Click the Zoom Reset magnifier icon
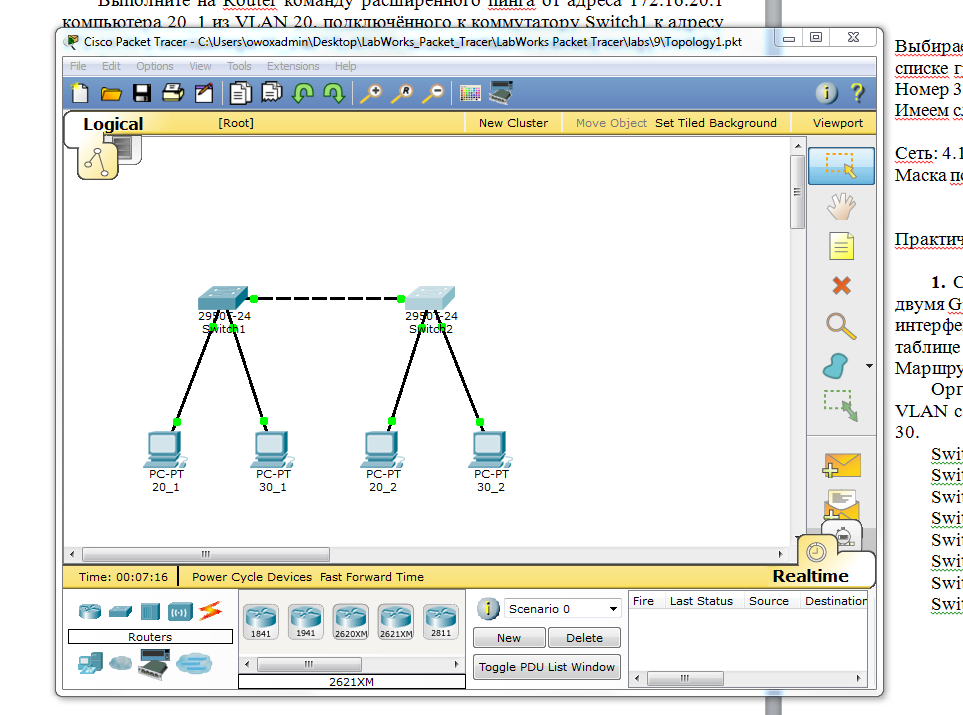The height and width of the screenshot is (715, 963). [402, 93]
